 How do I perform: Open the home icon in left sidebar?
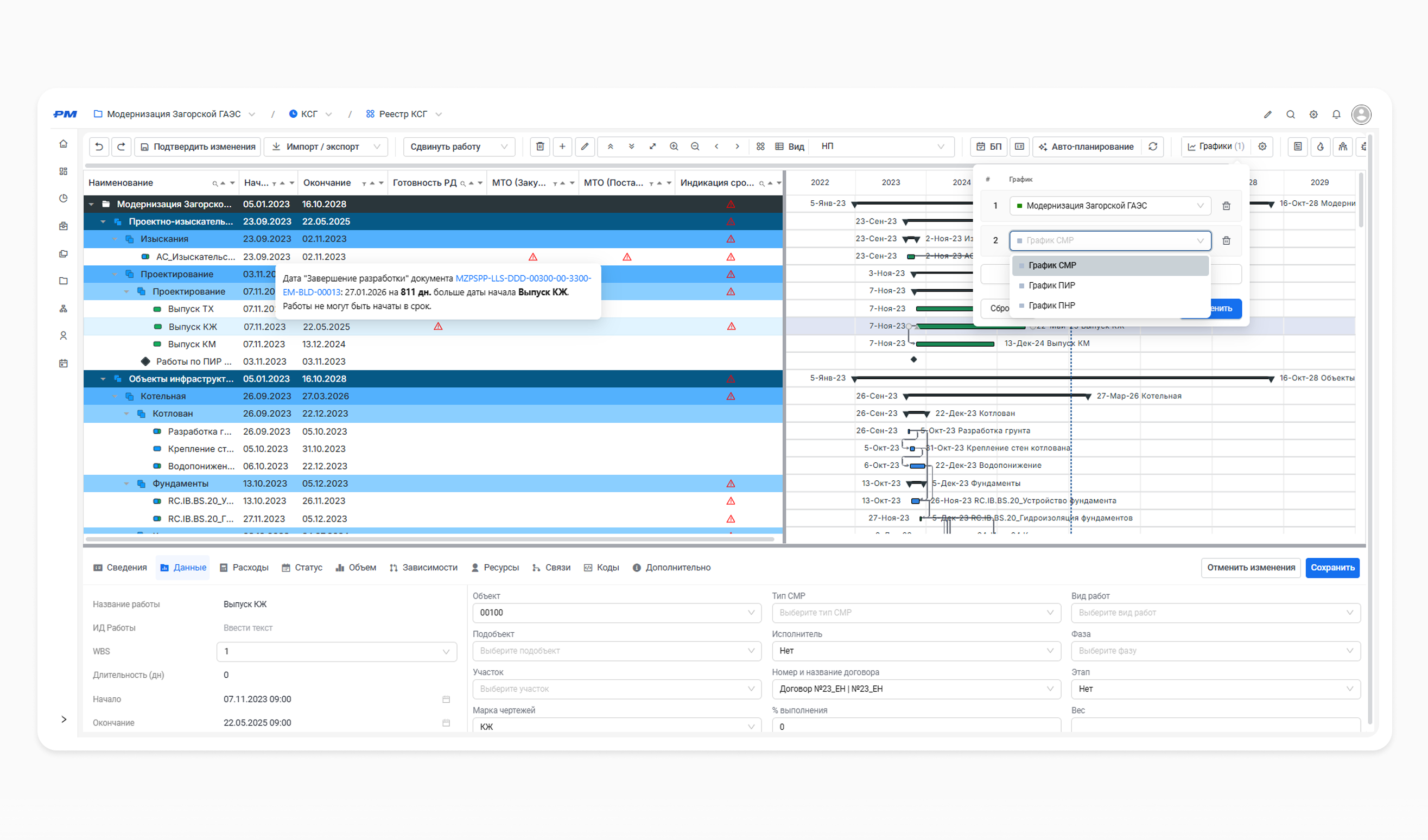(64, 144)
